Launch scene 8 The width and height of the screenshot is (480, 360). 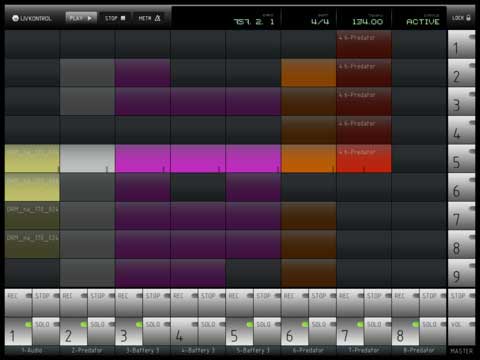461,245
